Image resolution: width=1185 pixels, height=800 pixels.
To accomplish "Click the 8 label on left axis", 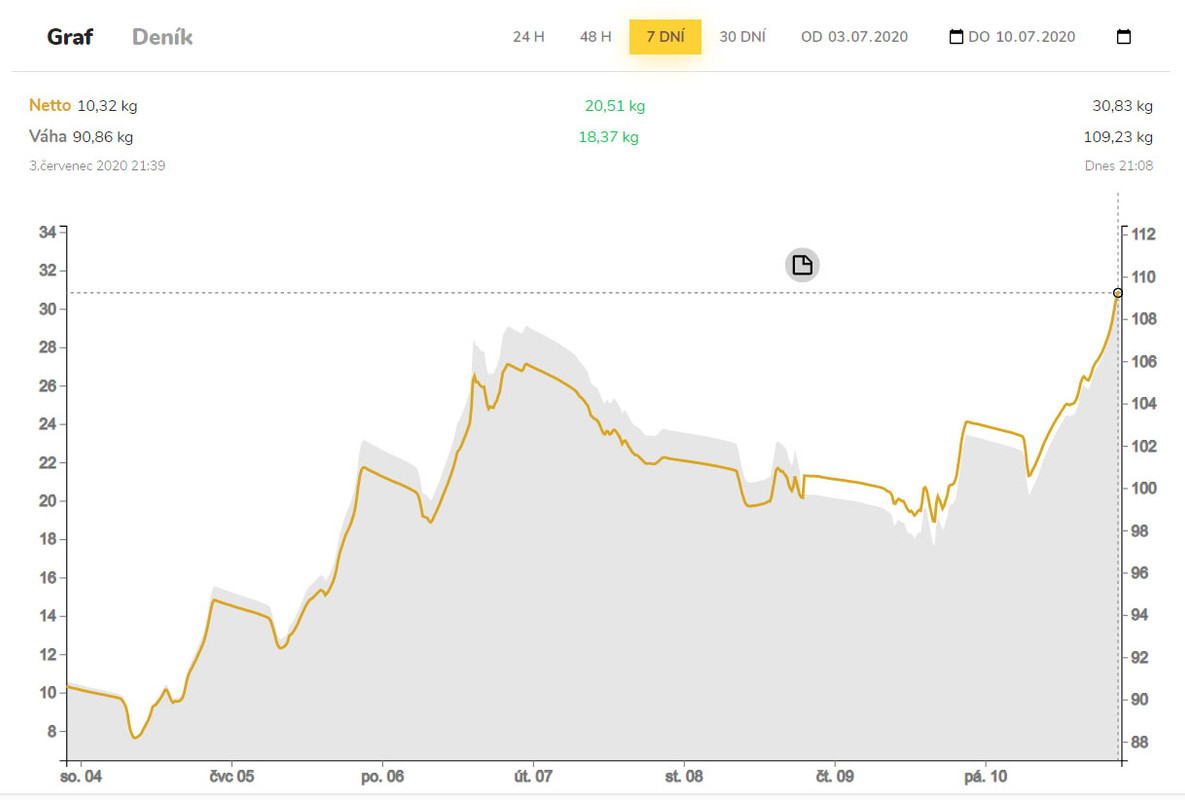I will pyautogui.click(x=51, y=731).
